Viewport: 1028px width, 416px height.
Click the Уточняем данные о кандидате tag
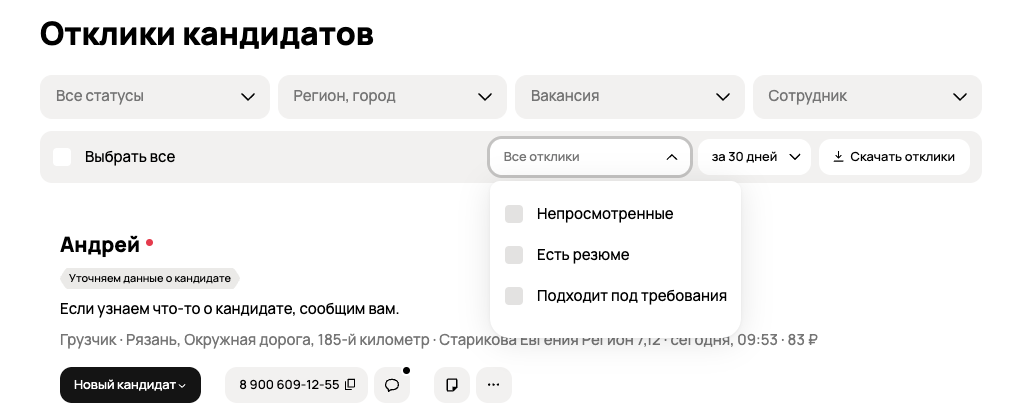(150, 278)
